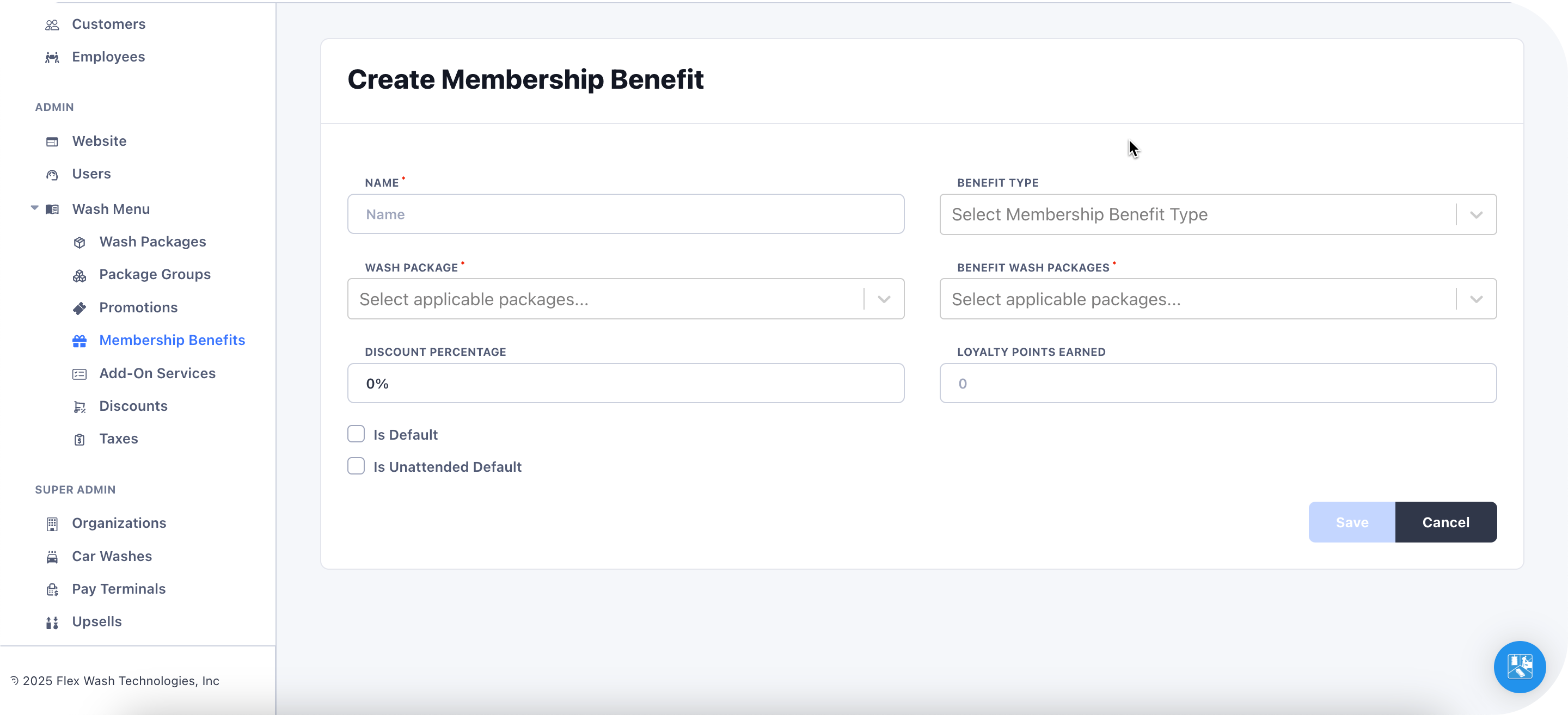Enable the Is Default checkbox

coord(356,434)
